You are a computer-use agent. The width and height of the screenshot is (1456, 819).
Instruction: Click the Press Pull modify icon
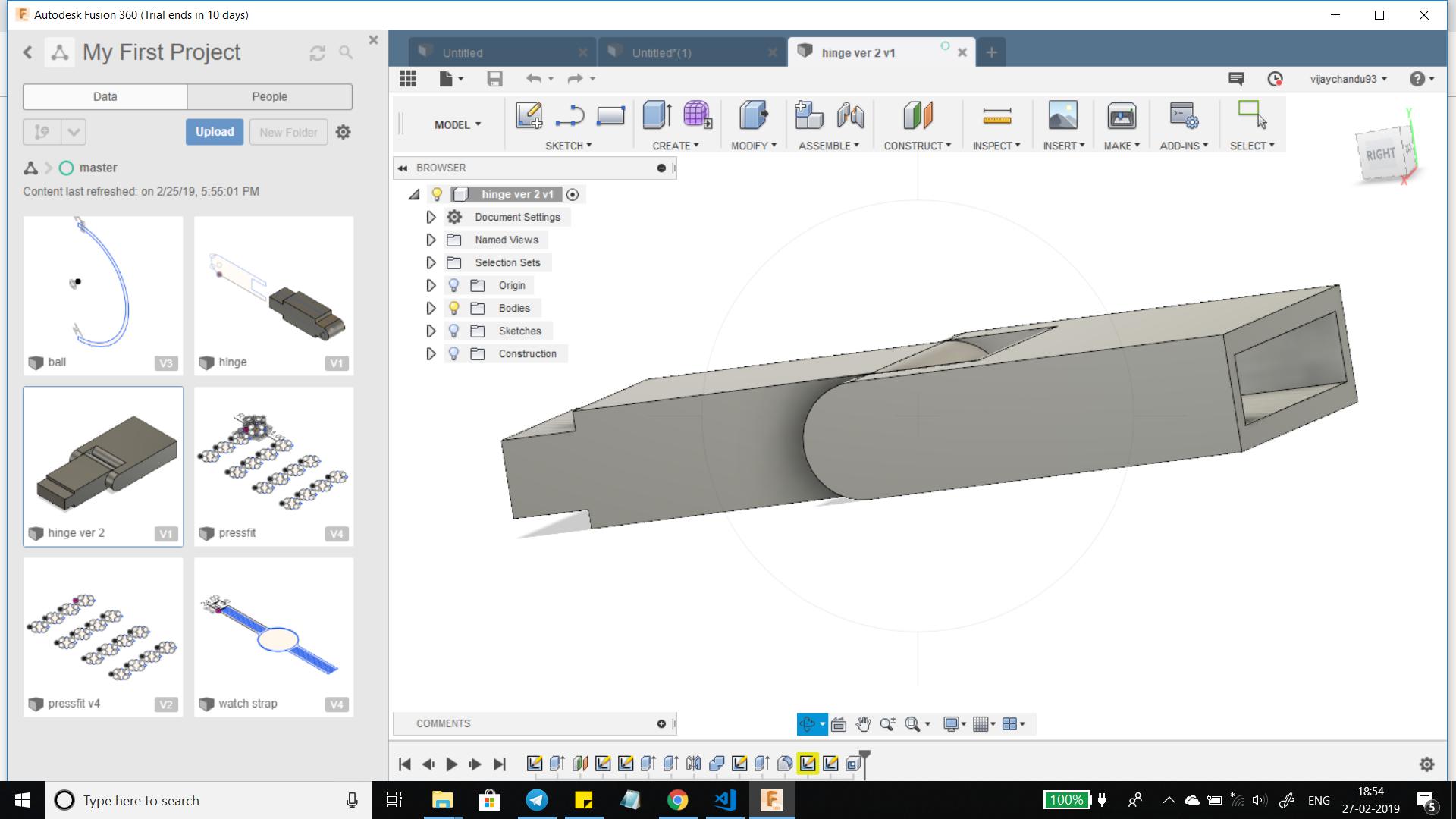tap(753, 115)
